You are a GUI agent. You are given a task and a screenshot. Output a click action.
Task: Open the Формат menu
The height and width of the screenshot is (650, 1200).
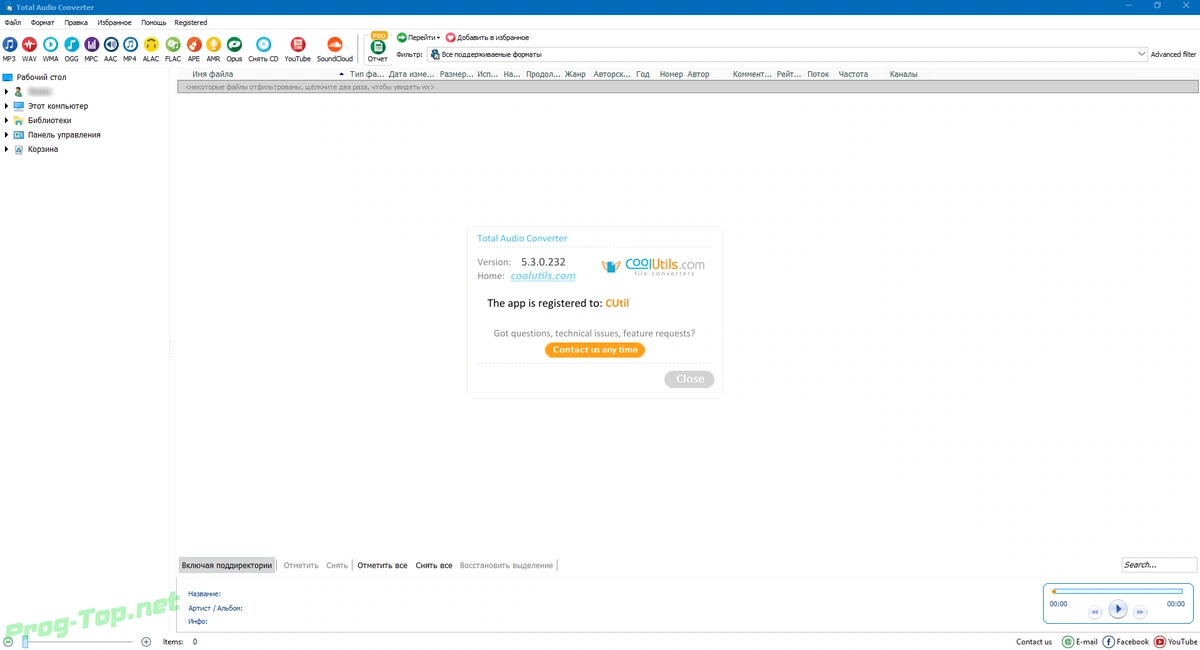point(43,22)
